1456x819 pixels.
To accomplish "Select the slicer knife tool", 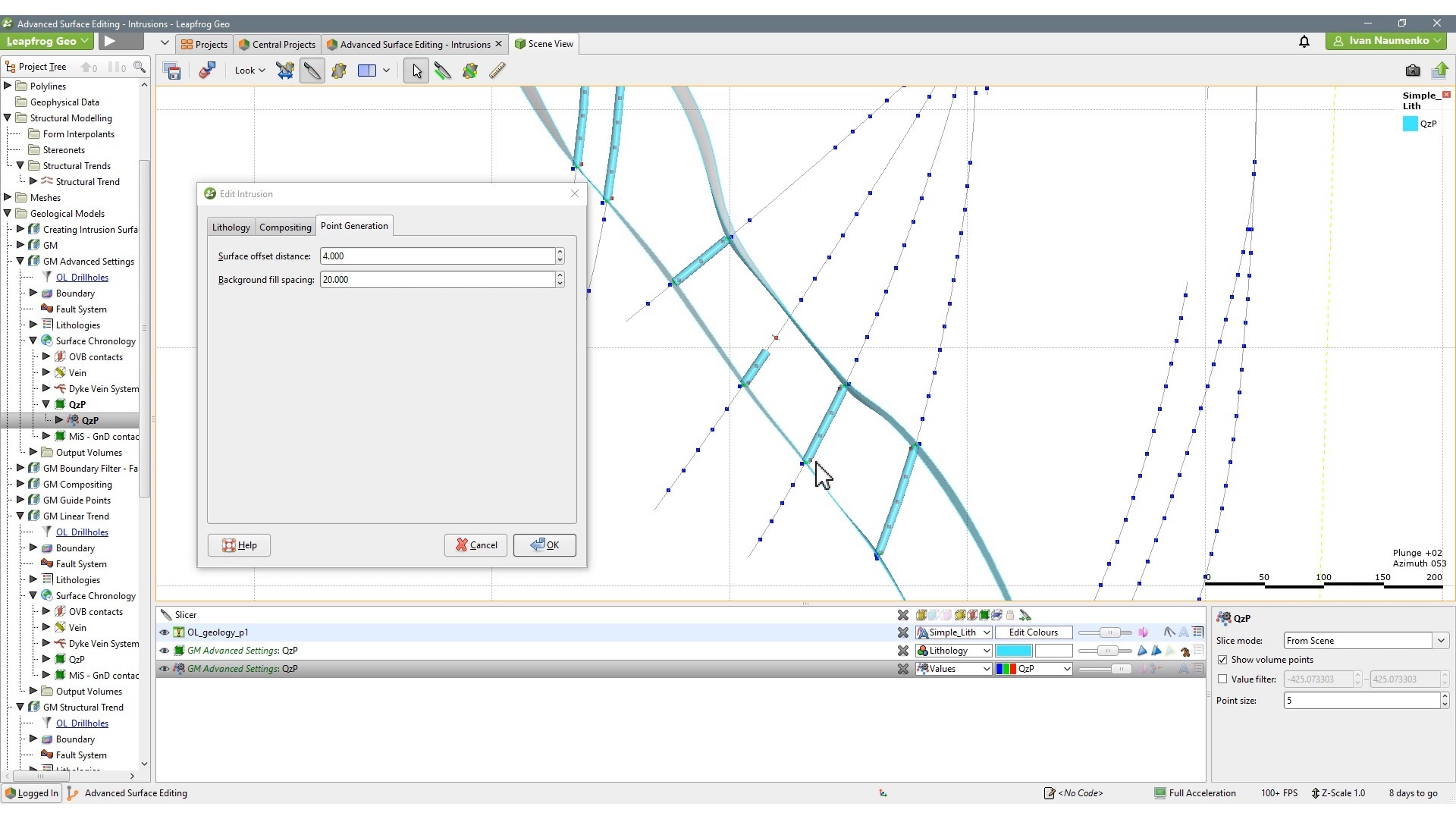I will coord(312,70).
